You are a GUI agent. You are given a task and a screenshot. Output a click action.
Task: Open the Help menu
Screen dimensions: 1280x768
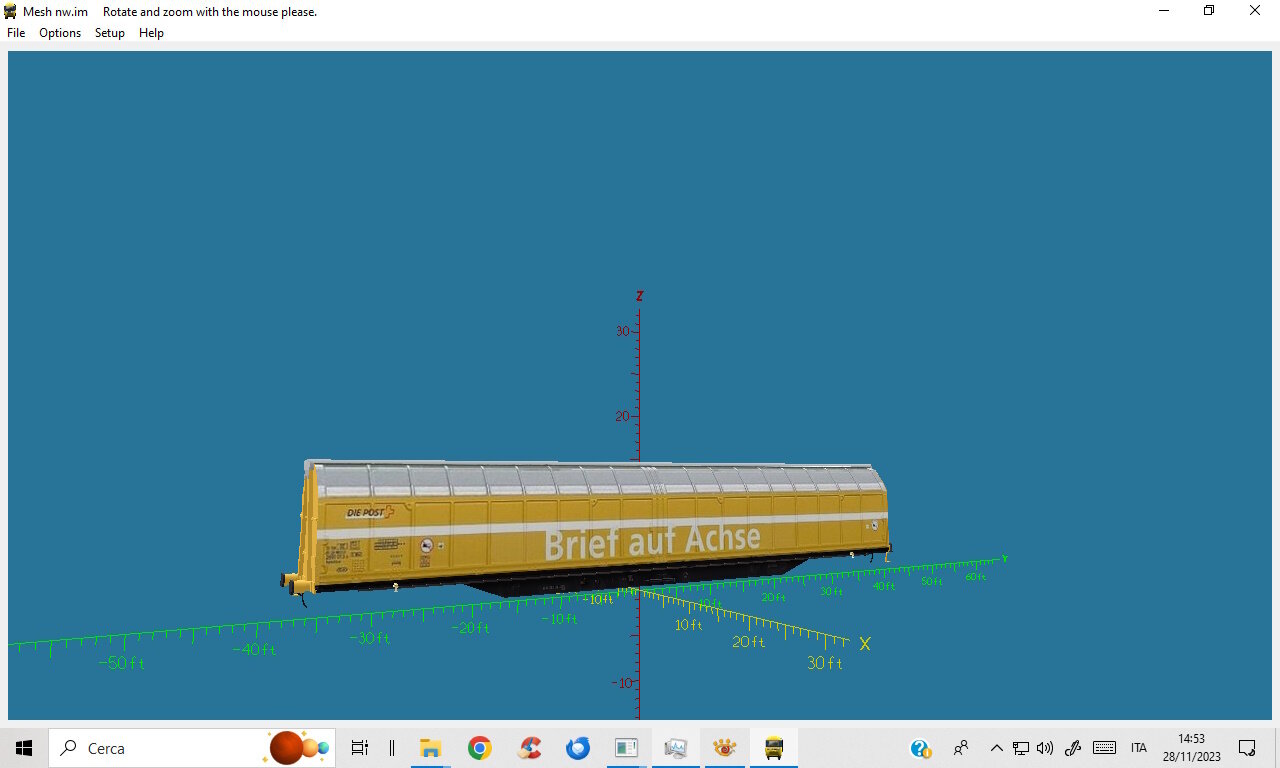pos(151,33)
